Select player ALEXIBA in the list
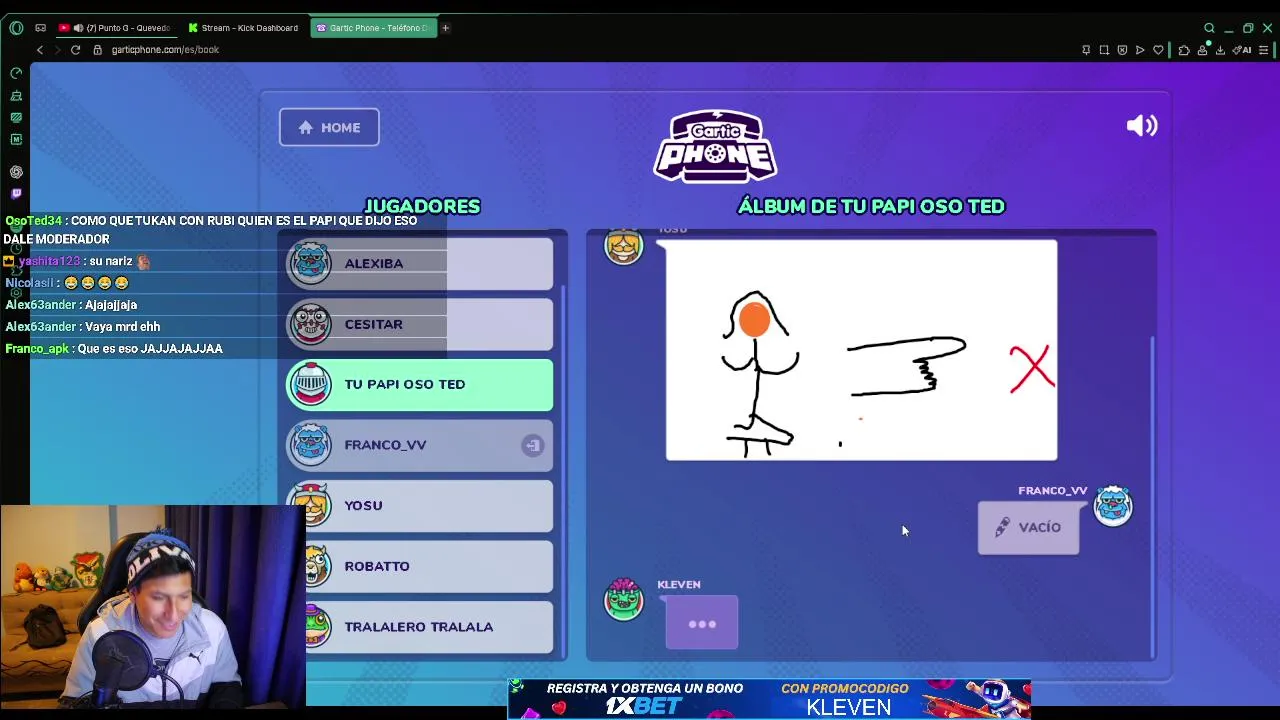The height and width of the screenshot is (720, 1280). [x=420, y=263]
